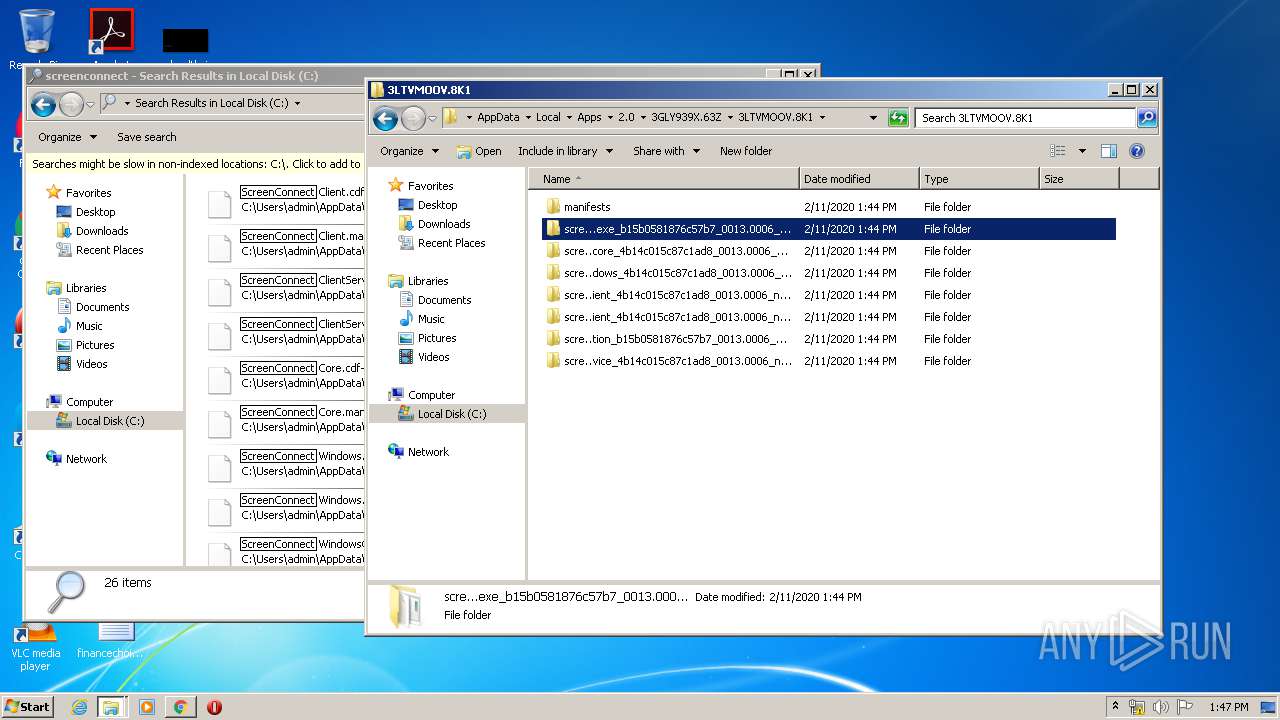This screenshot has height=720, width=1280.
Task: Click search box in 3LTVMOOV.8K1 window
Action: [1025, 118]
